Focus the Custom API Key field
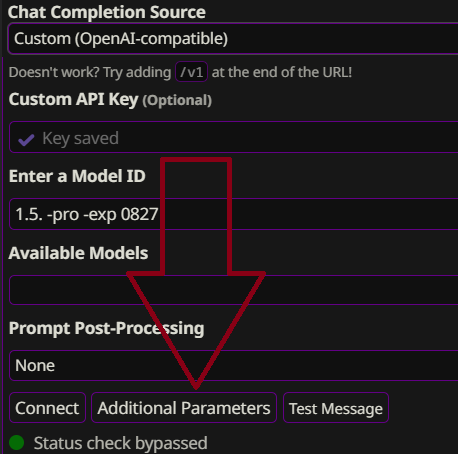This screenshot has width=458, height=454. (233, 137)
